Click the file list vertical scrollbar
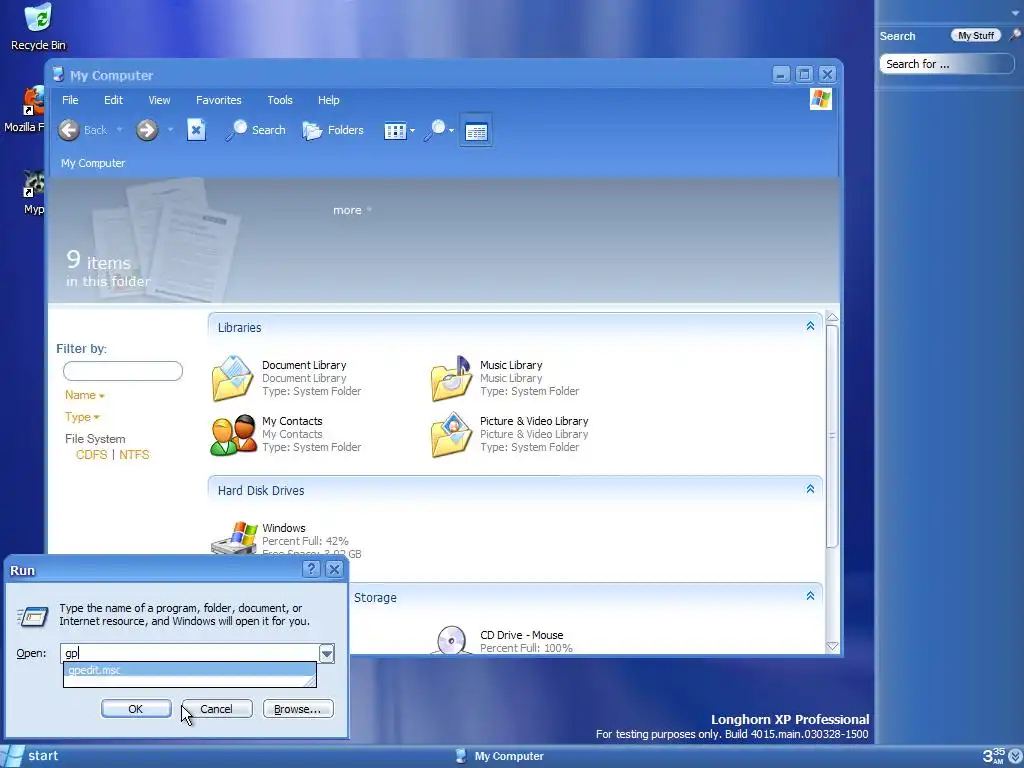This screenshot has width=1024, height=768. coord(832,436)
